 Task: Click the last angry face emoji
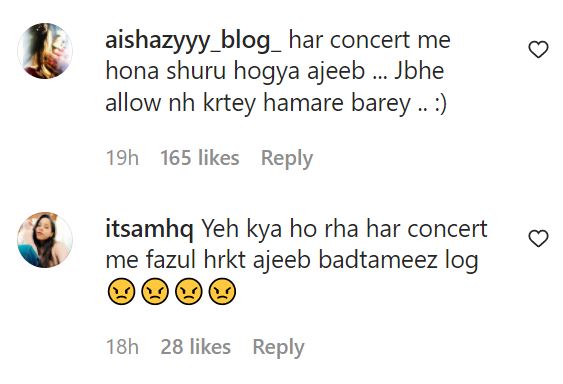point(222,291)
